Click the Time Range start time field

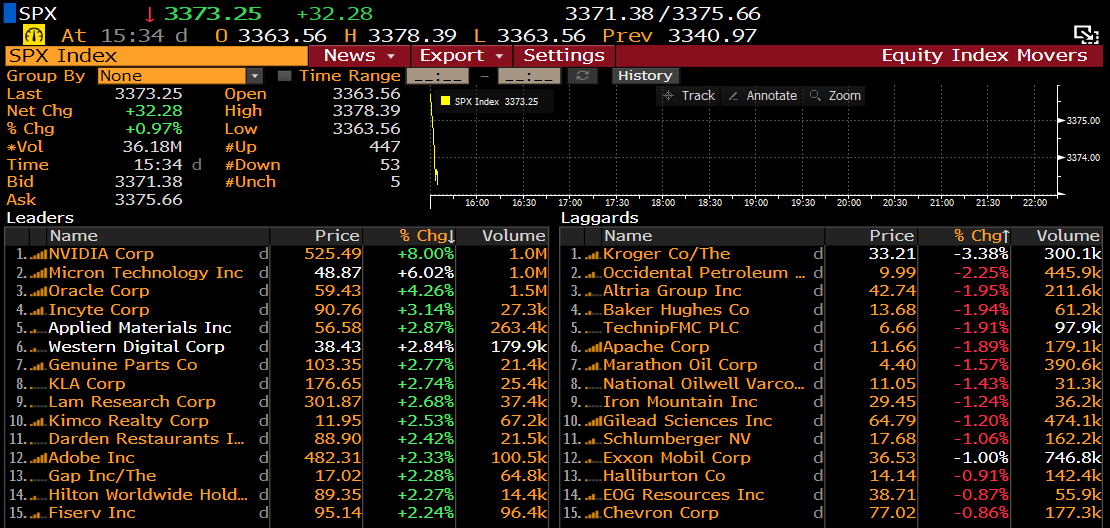[x=437, y=76]
